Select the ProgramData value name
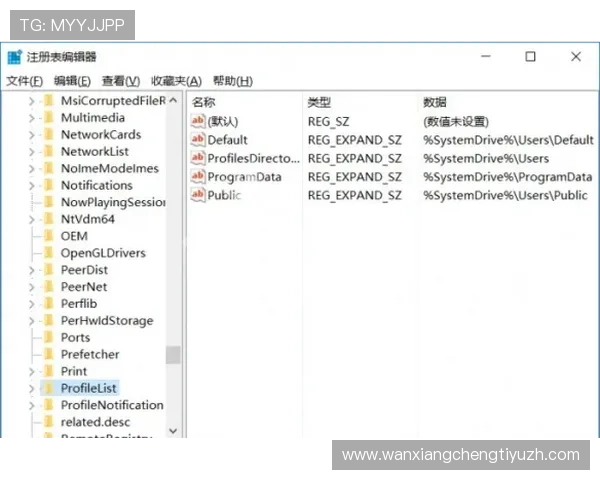Image resolution: width=600 pixels, height=480 pixels. click(245, 177)
